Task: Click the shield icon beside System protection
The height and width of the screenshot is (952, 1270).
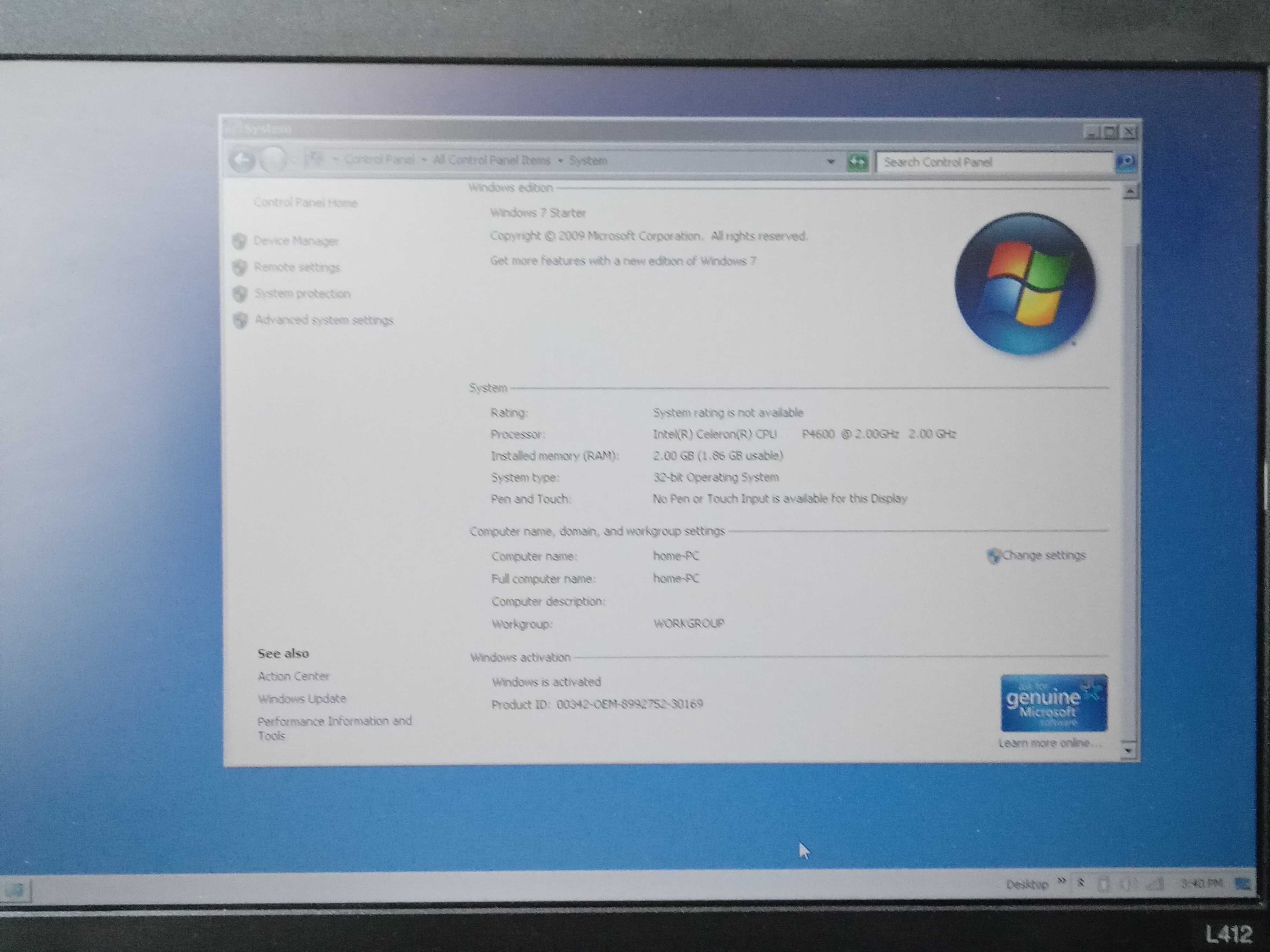Action: pyautogui.click(x=240, y=294)
